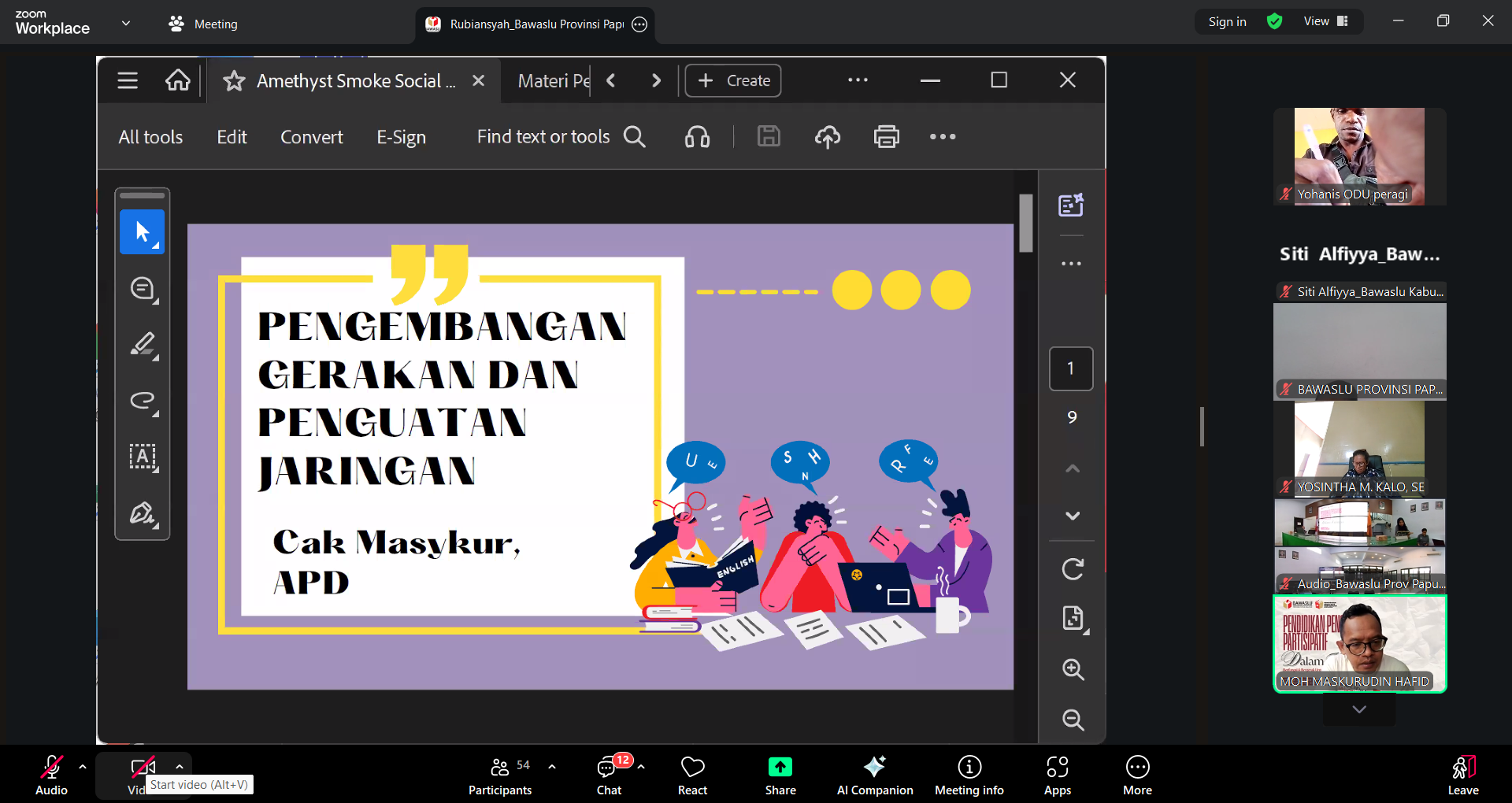Screen dimensions: 1512x803
Task: Select the highlight pencil tool
Action: click(143, 345)
